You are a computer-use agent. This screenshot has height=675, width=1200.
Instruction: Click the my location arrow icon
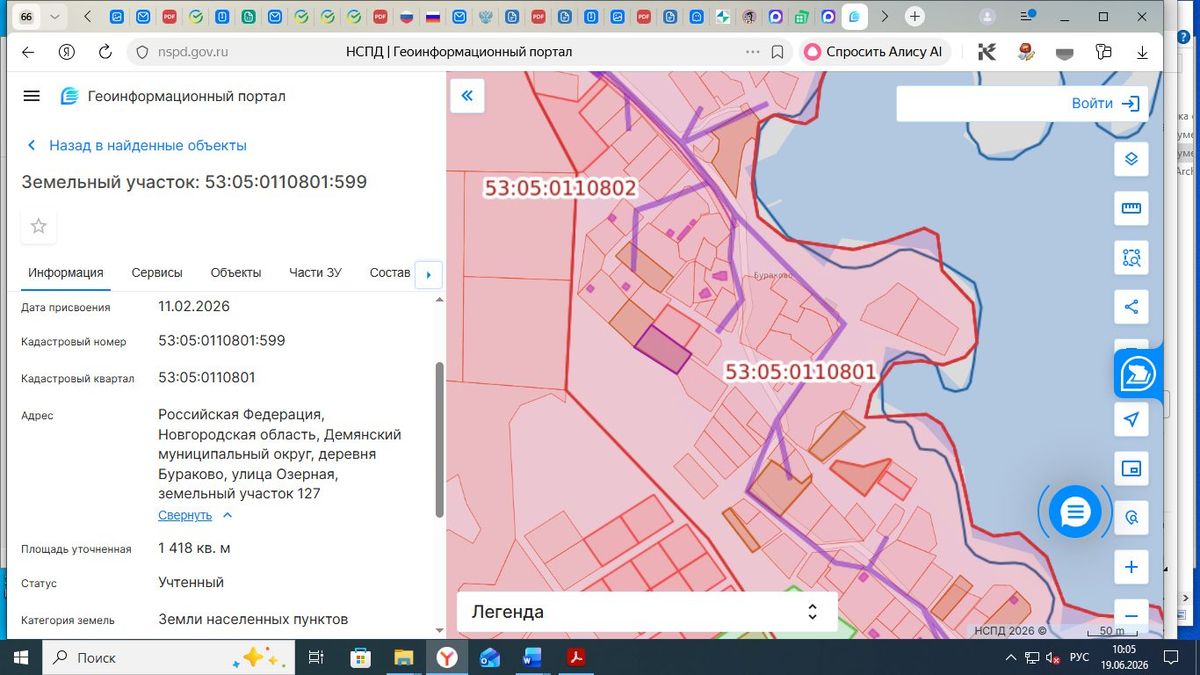(x=1131, y=419)
